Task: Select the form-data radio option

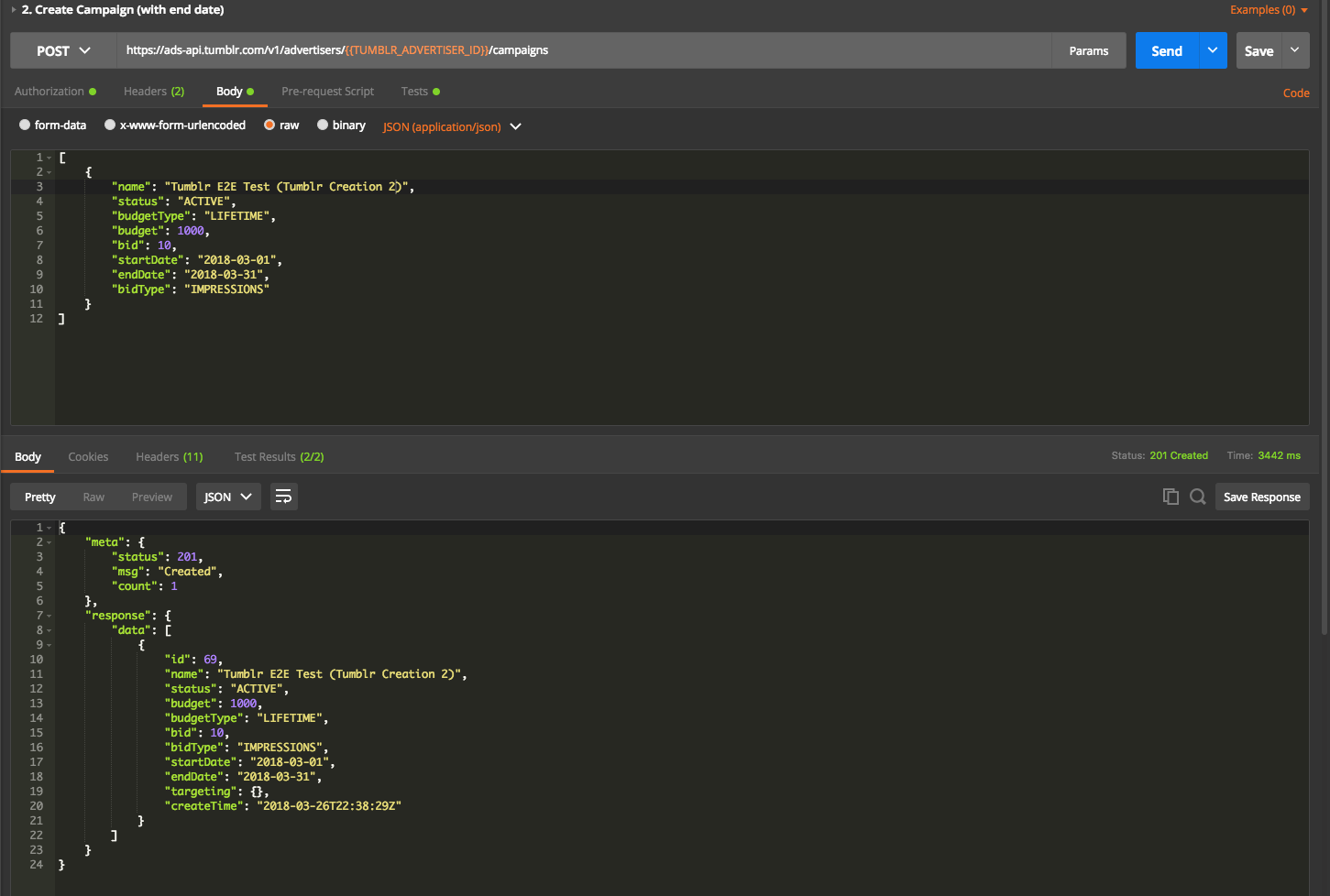Action: click(25, 126)
